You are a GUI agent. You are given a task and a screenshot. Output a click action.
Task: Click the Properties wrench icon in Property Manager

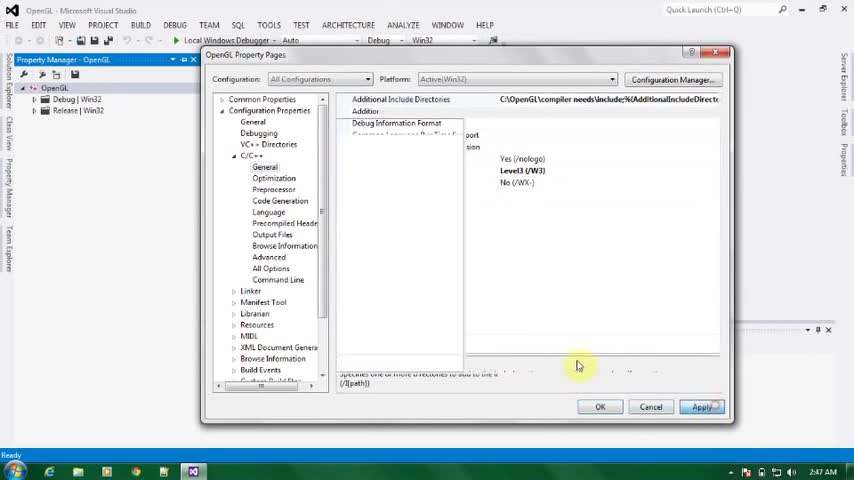click(x=24, y=74)
